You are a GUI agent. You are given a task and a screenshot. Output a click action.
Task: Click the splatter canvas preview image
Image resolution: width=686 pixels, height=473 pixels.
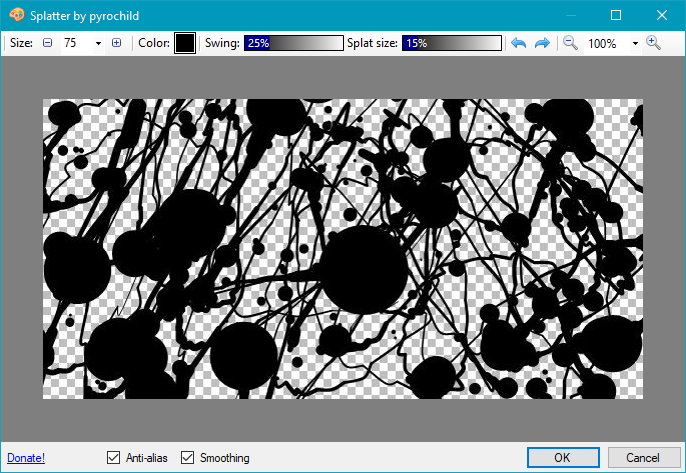point(343,249)
